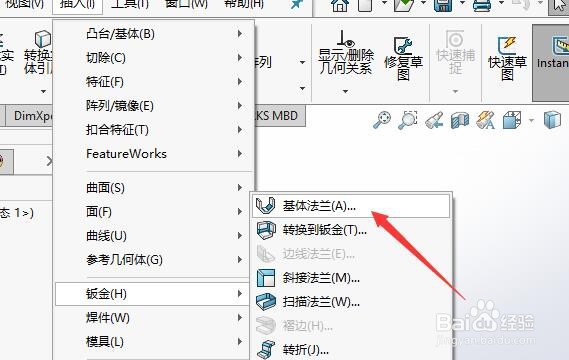Click the new document icon
Viewport: 569px width, 360px height.
(x=365, y=5)
